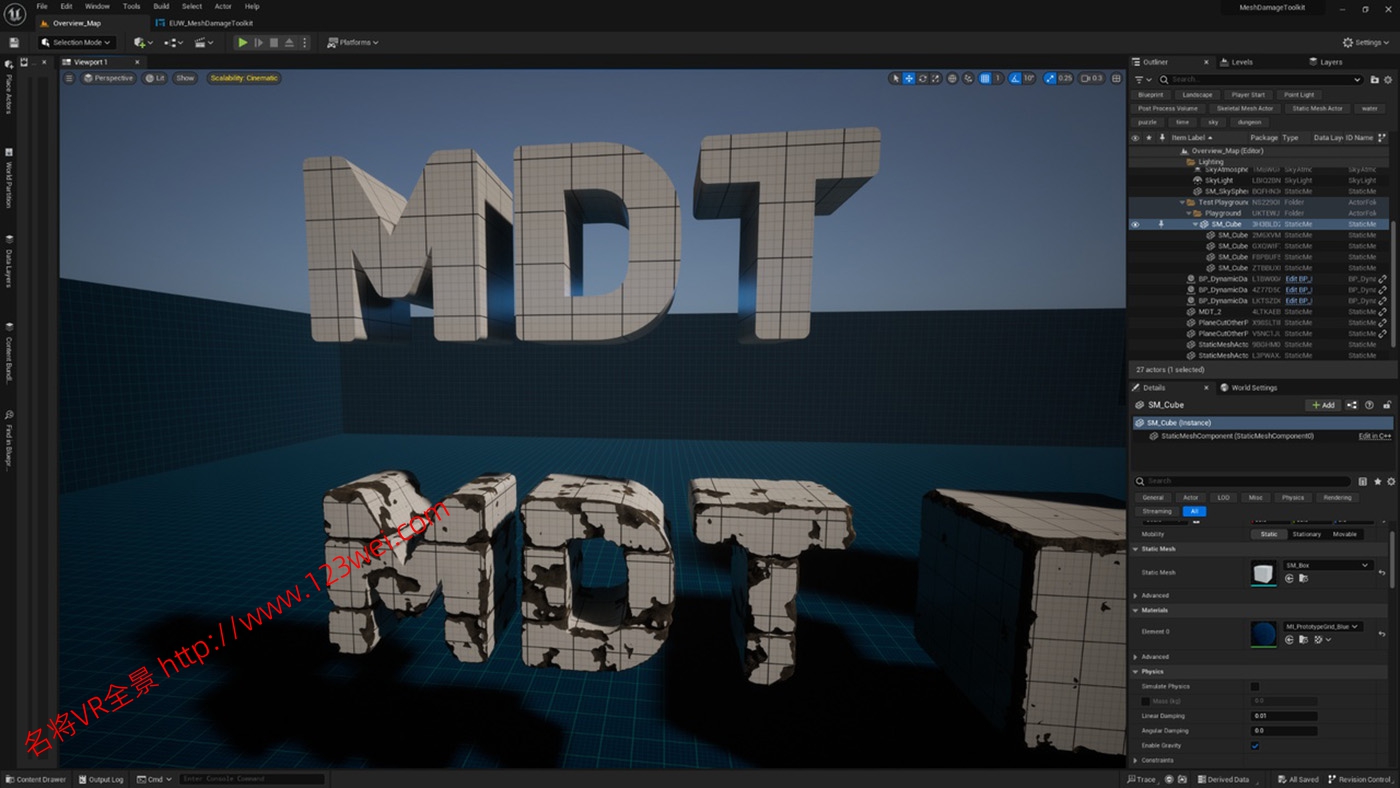Click the Add component button
1400x788 pixels.
(1323, 405)
